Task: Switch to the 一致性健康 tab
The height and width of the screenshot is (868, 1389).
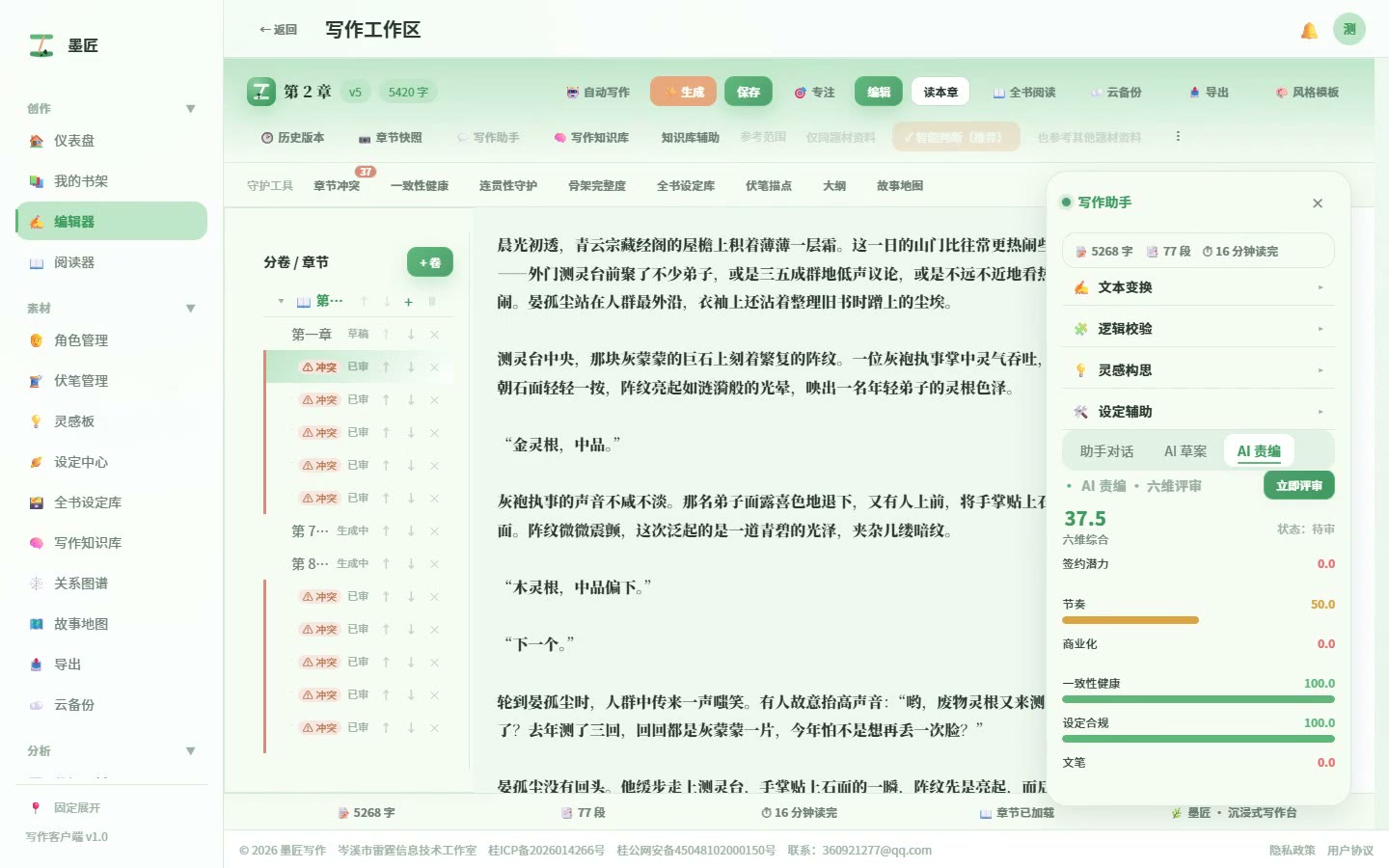Action: point(420,186)
